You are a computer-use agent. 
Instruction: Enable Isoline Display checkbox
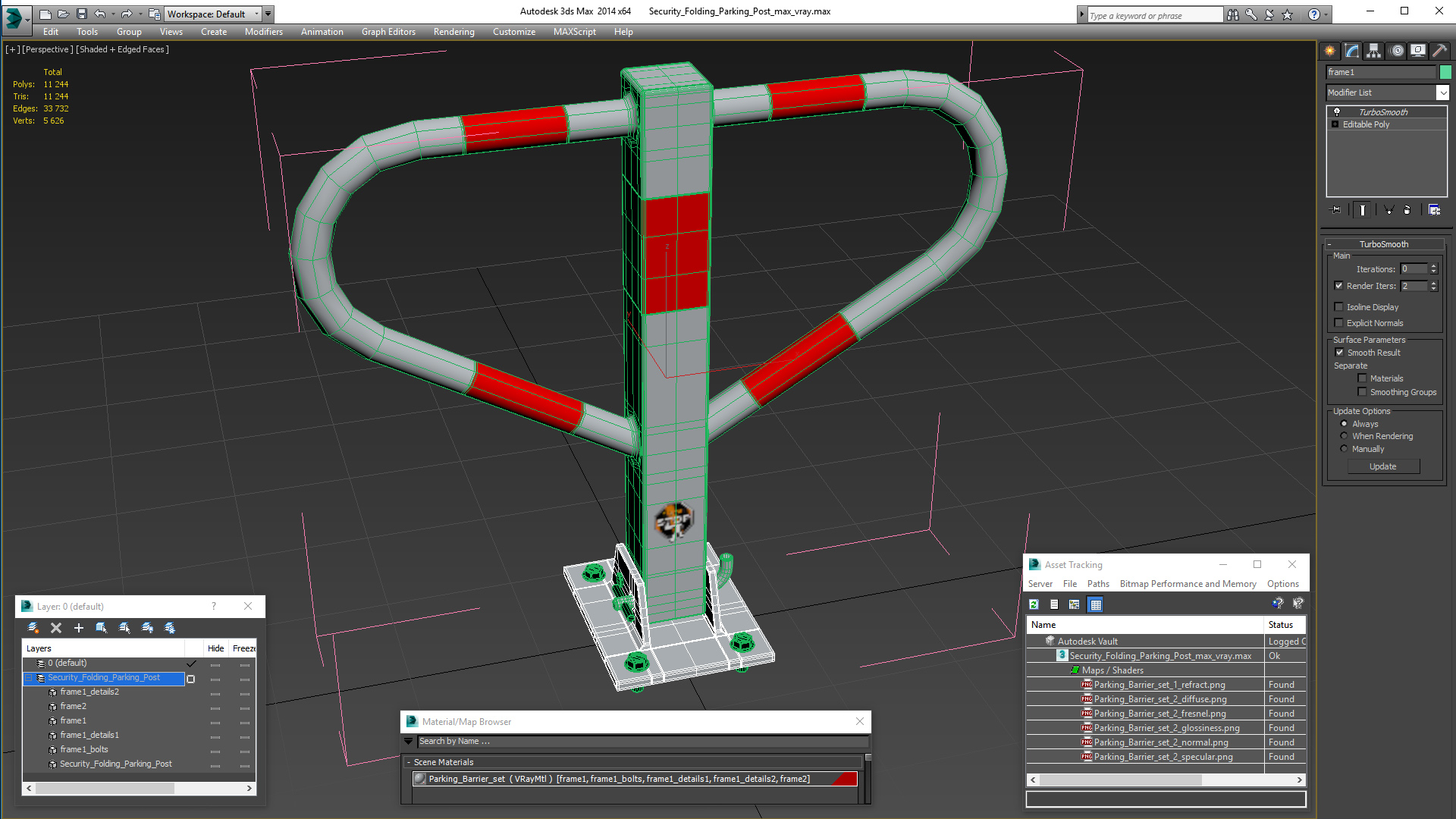click(1339, 307)
